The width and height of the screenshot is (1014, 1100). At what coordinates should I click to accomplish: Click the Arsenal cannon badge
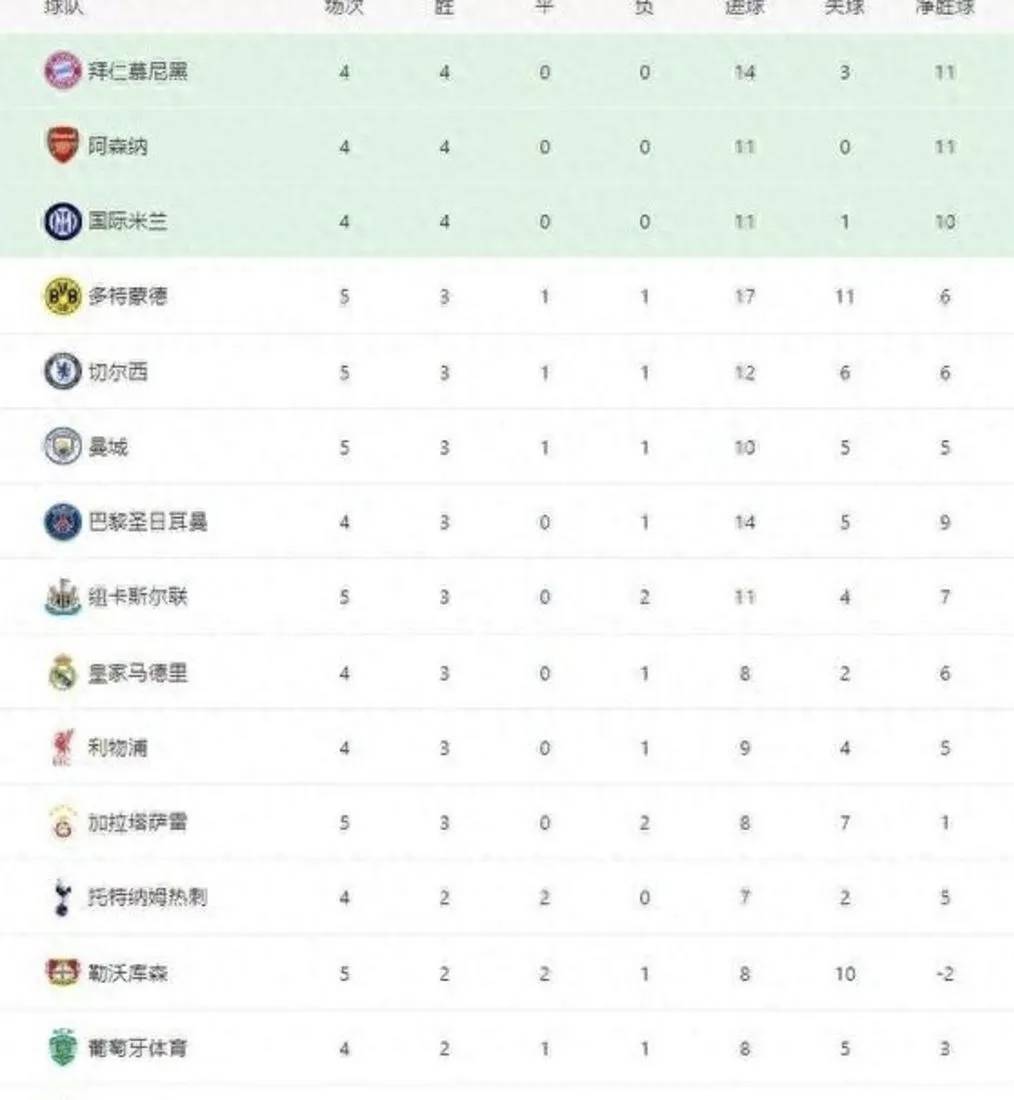62,146
